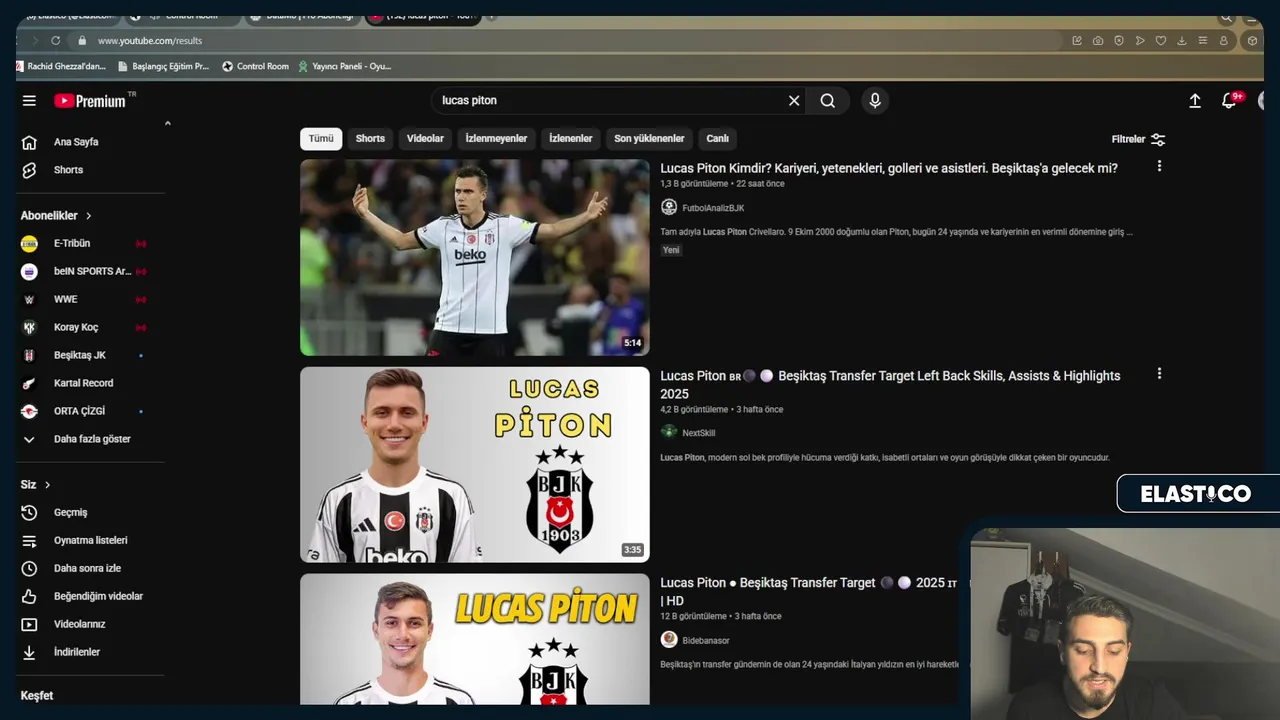
Task: Click the 'Yeni' badge under first video
Action: [x=671, y=250]
